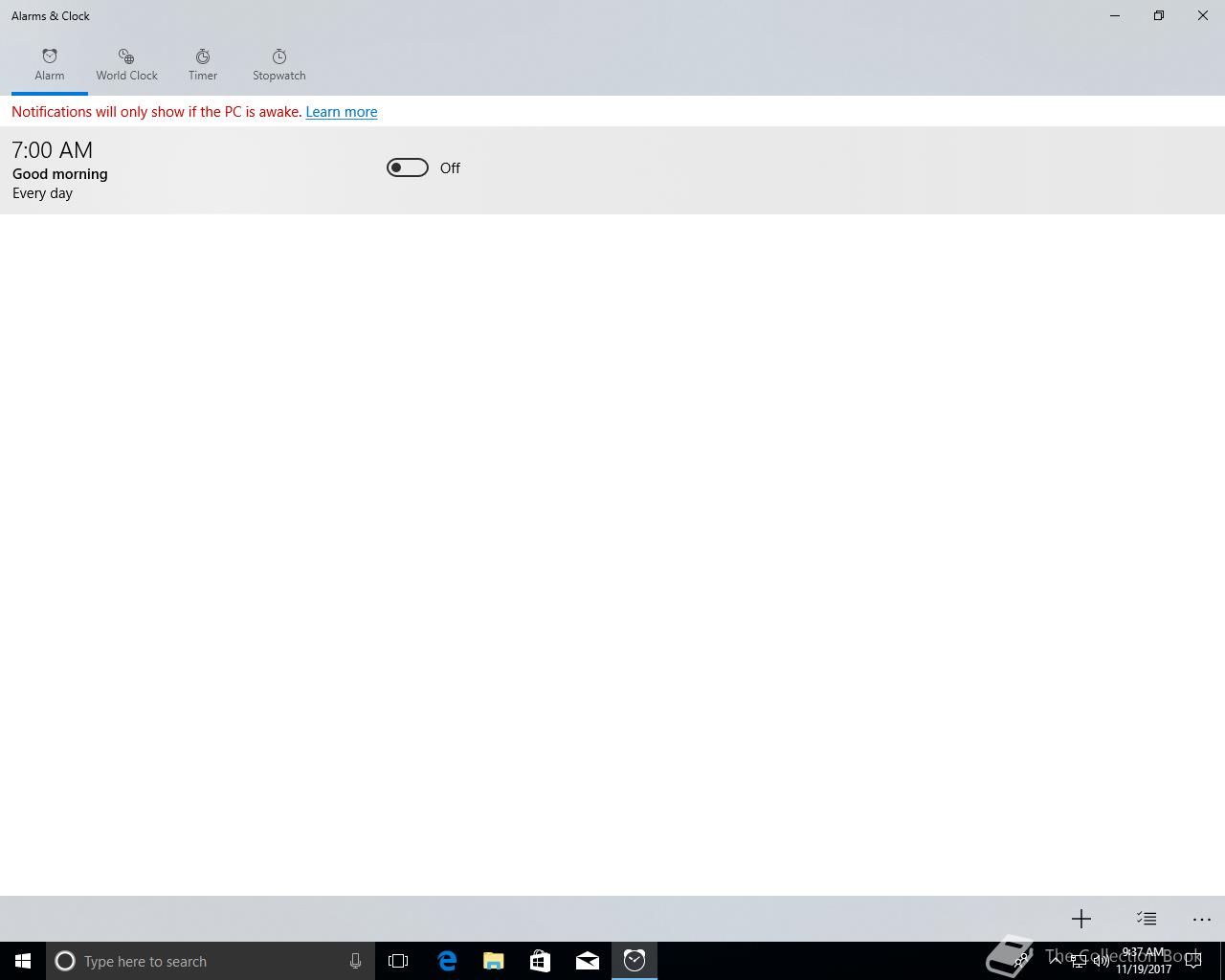Restore down the Alarms & Clock window

[1159, 15]
